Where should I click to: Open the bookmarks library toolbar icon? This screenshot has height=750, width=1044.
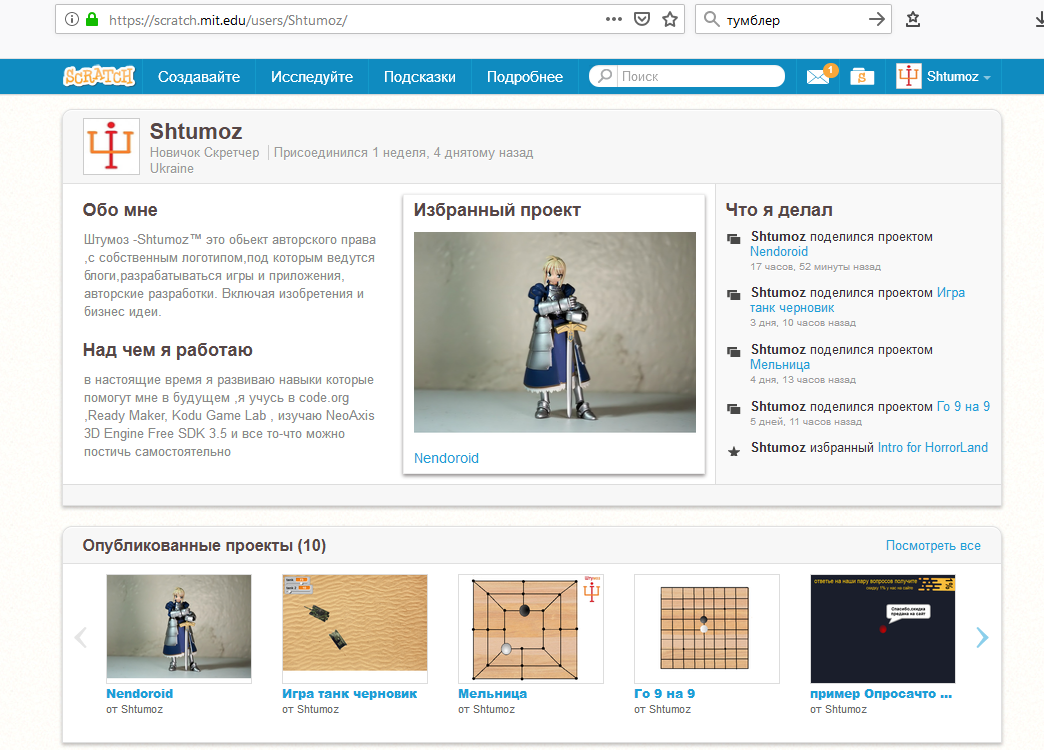(x=913, y=19)
